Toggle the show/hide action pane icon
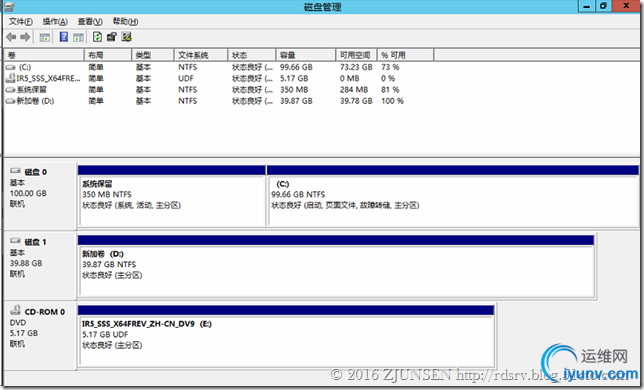This screenshot has width=644, height=390. pyautogui.click(x=78, y=38)
